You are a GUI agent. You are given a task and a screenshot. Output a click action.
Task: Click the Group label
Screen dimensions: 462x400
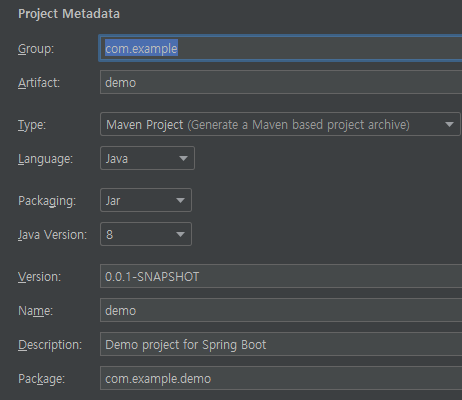[36, 49]
